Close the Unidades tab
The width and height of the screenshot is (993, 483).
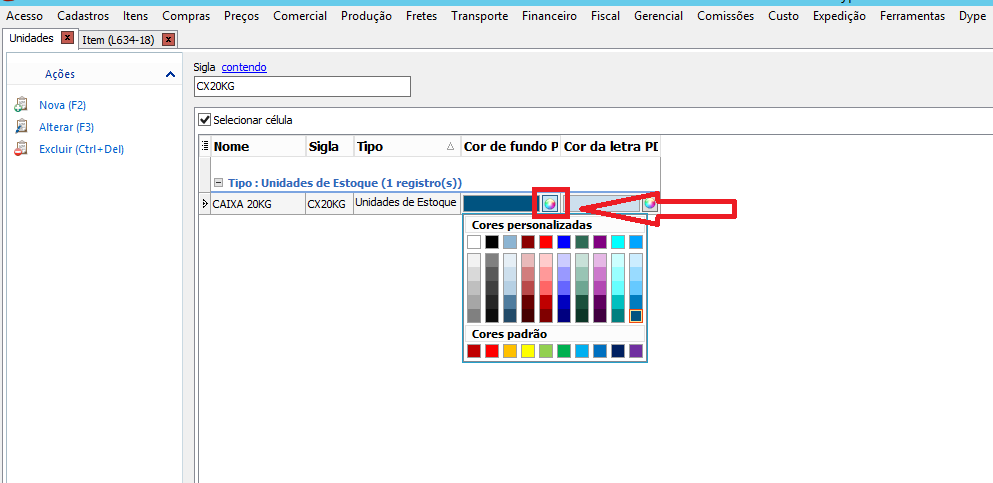pyautogui.click(x=67, y=38)
